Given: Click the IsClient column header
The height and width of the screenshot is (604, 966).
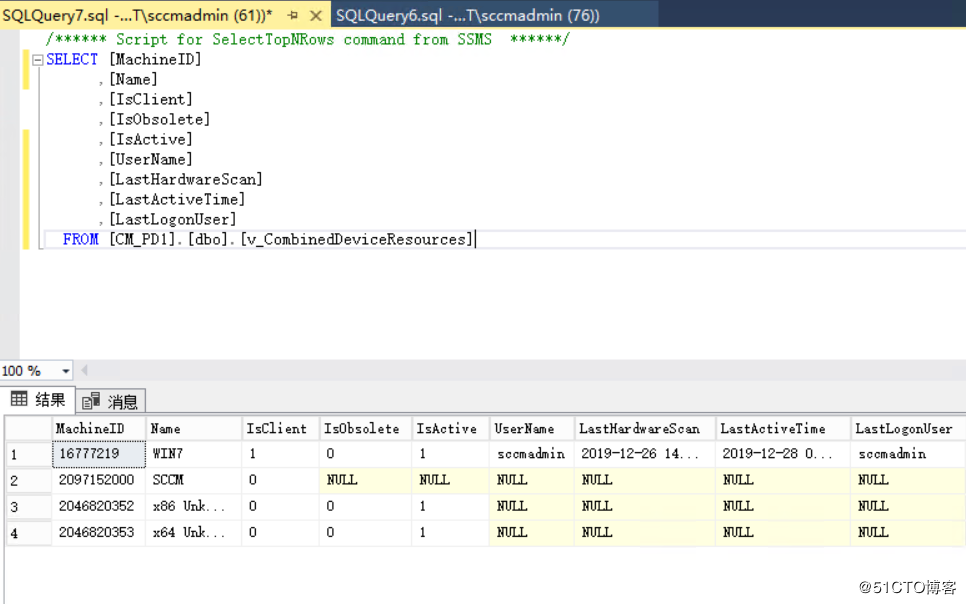Looking at the screenshot, I should [280, 428].
